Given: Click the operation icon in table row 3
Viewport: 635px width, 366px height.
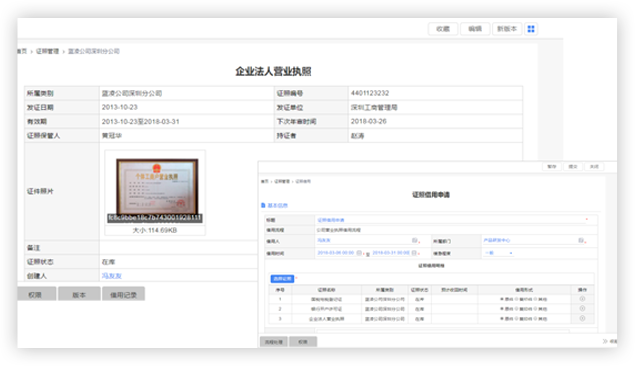Looking at the screenshot, I should 582,319.
